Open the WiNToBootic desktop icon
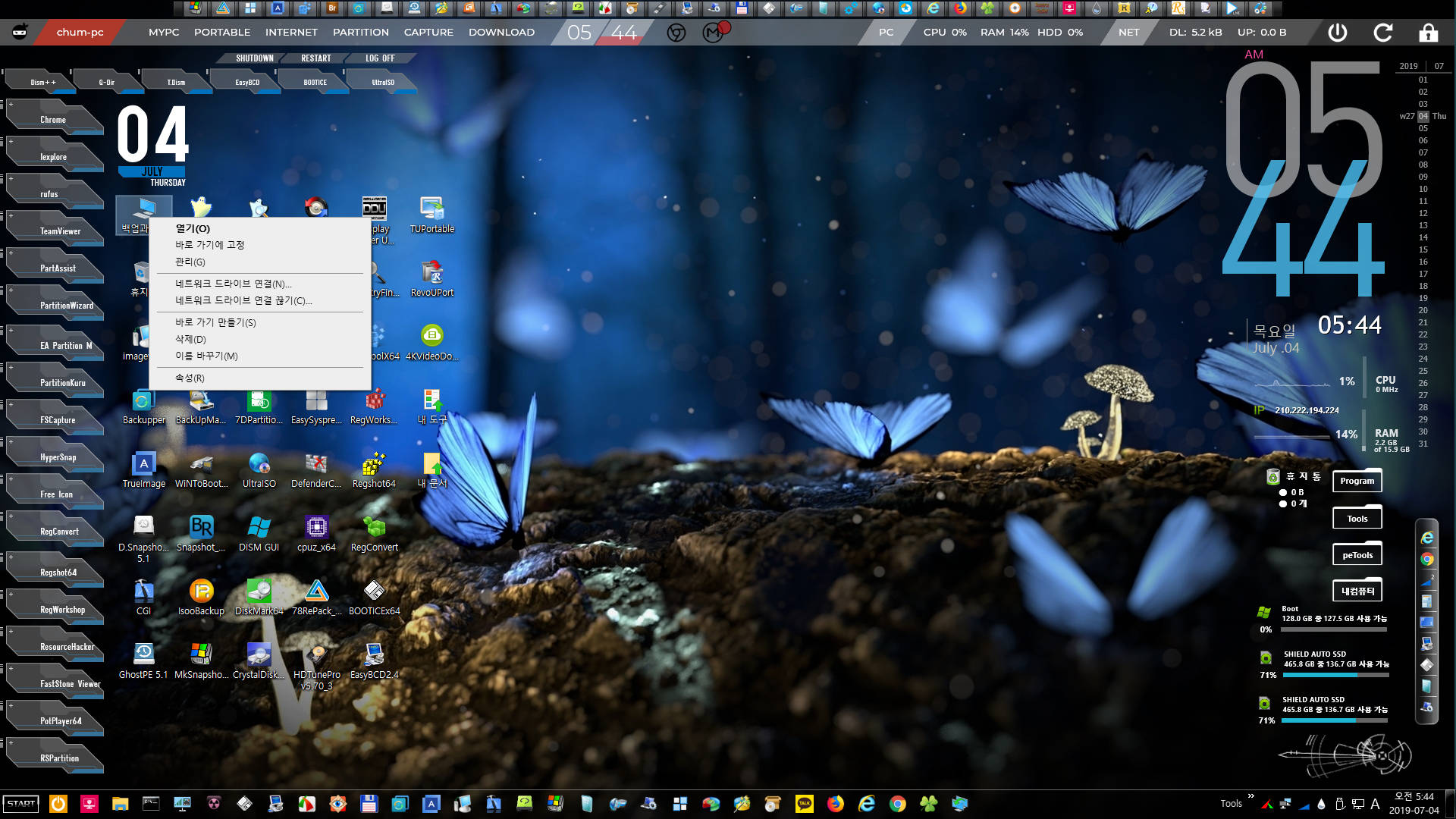Image resolution: width=1456 pixels, height=819 pixels. coord(201,469)
